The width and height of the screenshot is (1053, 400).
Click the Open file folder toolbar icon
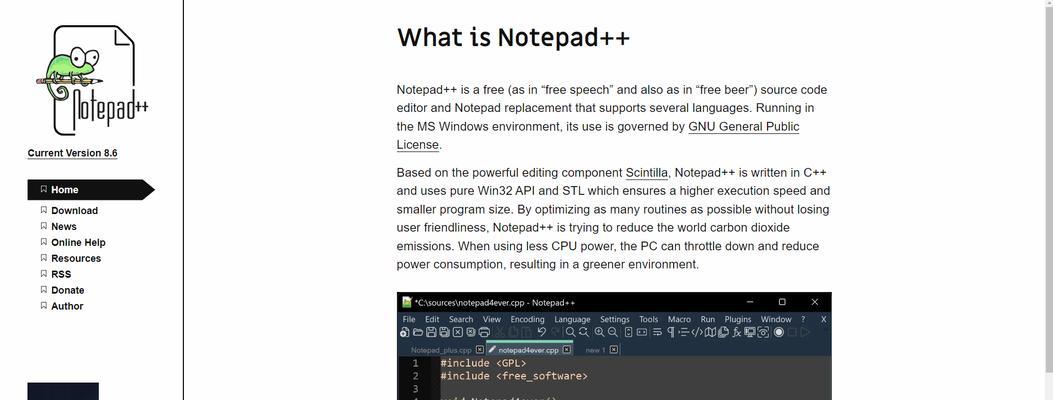[x=418, y=332]
